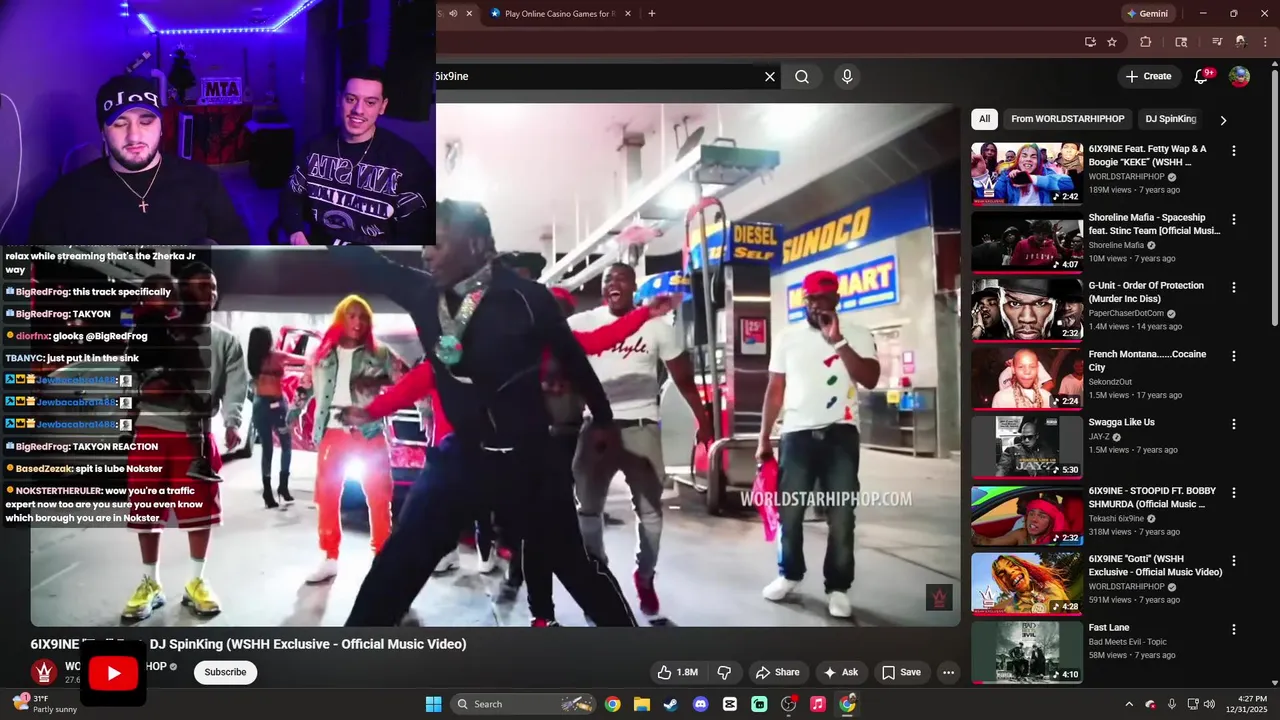Click inside the YouTube search field
Viewport: 1280px width, 720px height.
pyautogui.click(x=595, y=76)
